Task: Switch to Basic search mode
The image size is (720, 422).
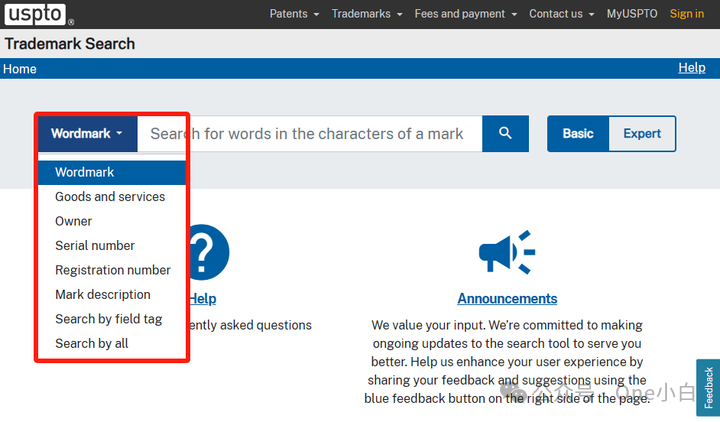Action: coord(578,134)
